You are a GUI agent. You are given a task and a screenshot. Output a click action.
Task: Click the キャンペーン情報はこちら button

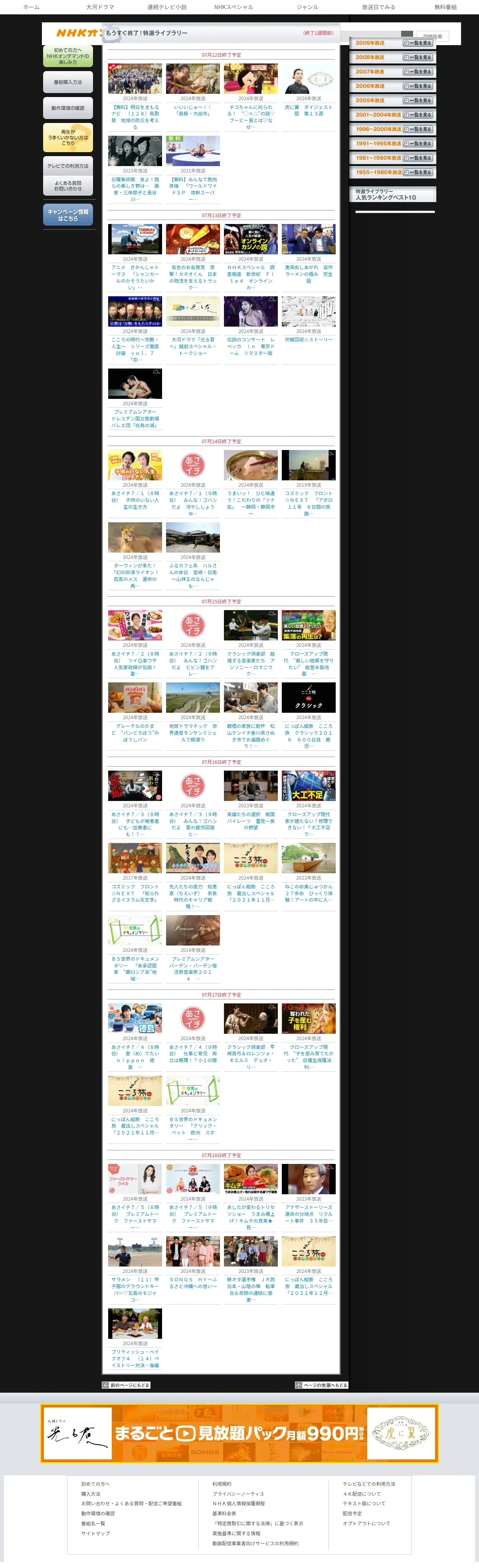point(68,215)
